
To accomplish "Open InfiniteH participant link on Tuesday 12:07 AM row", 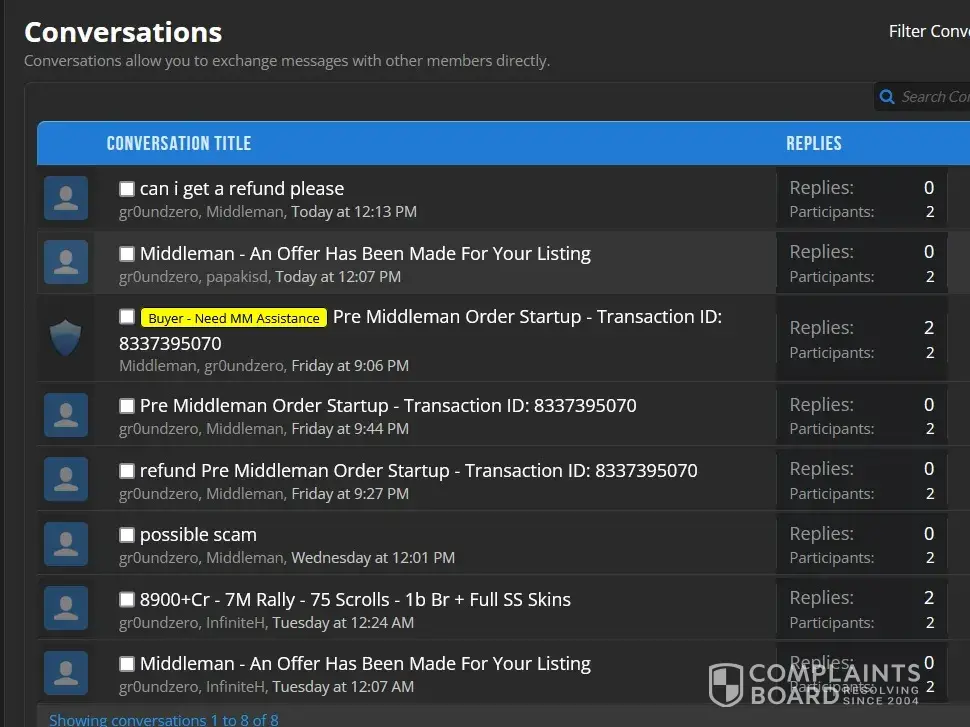I will (238, 687).
